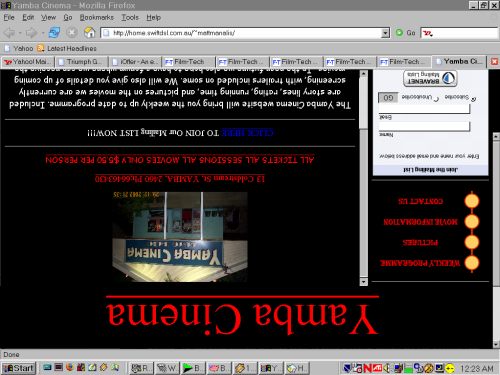The image size is (500, 375).
Task: Click the main frame scrollbar top arrow
Action: 363,74
